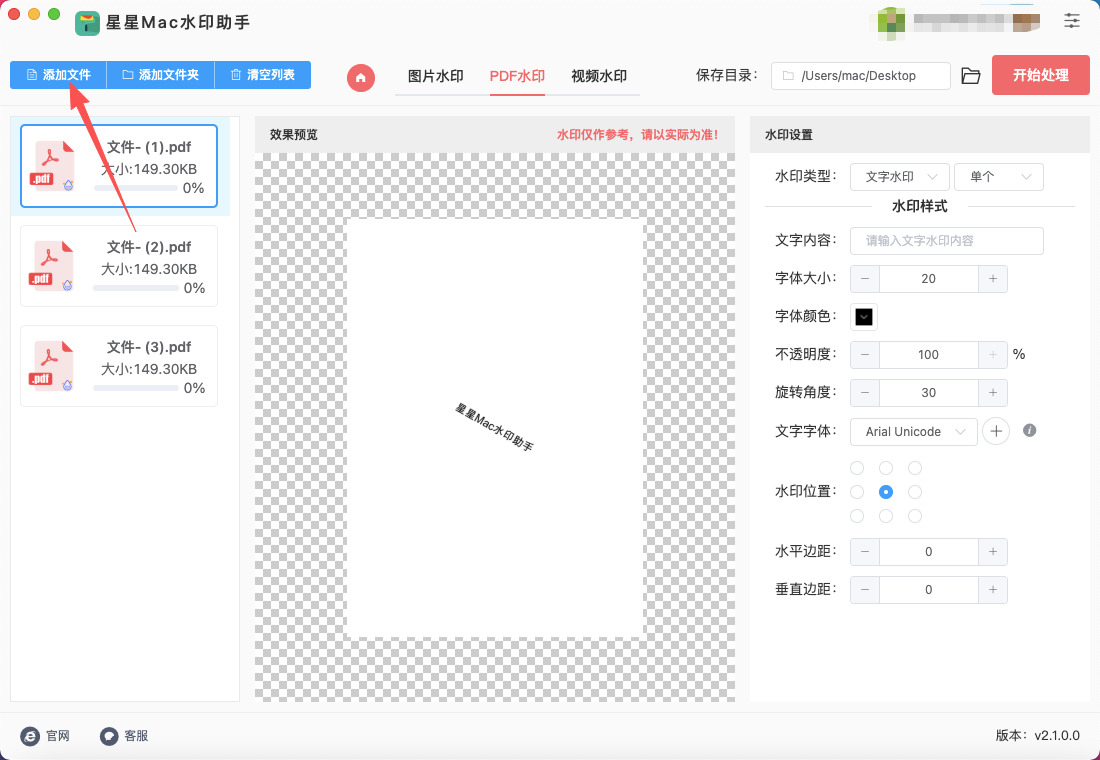
Task: Open the black font color swatch
Action: [864, 317]
